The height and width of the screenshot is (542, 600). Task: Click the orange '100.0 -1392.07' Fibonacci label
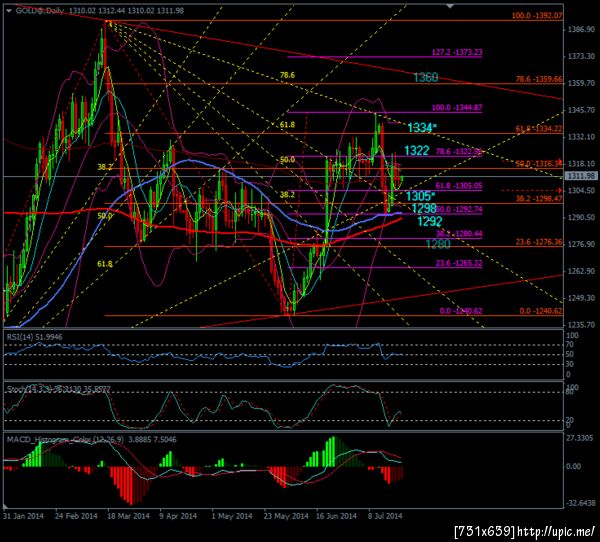[x=537, y=16]
